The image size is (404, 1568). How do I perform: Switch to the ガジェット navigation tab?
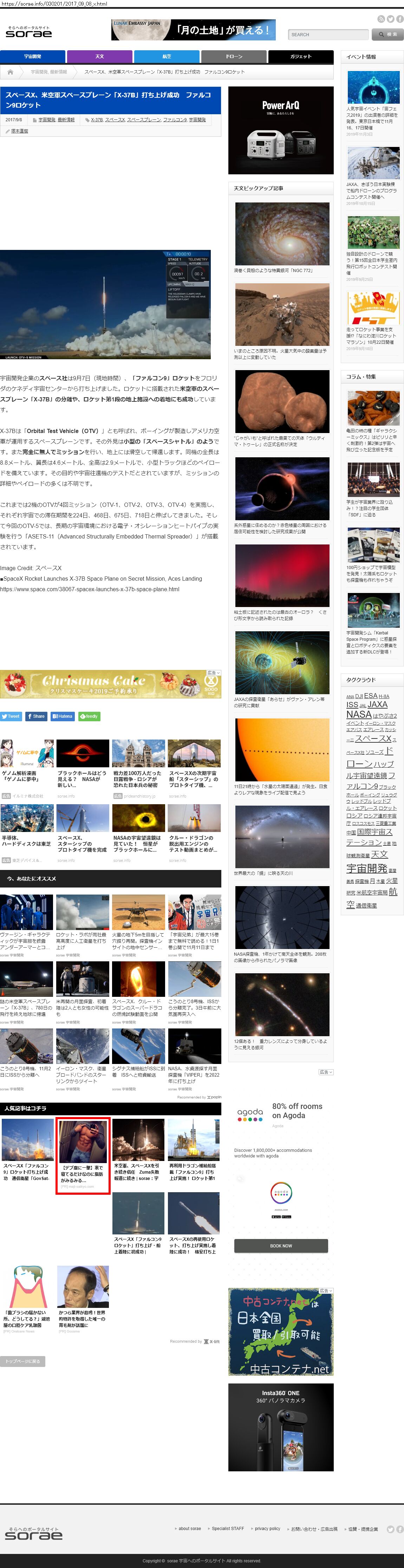click(x=301, y=57)
